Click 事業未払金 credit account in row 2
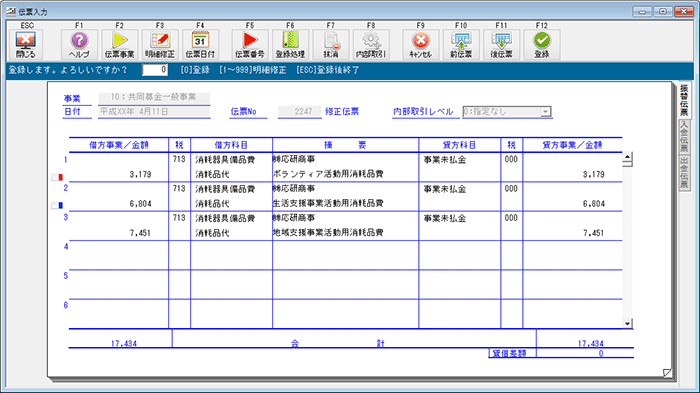The image size is (700, 393). (x=445, y=189)
